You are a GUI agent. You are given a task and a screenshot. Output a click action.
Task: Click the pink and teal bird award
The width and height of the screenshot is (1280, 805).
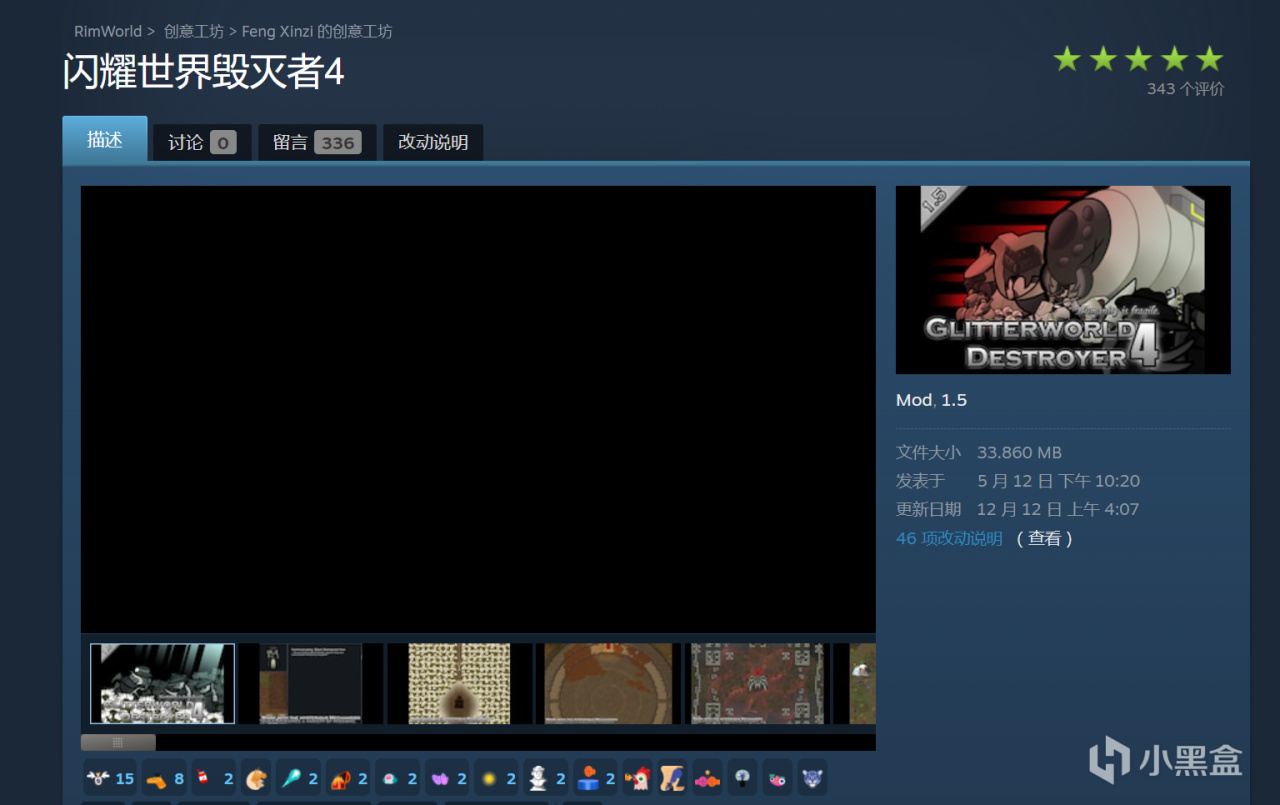tap(777, 778)
